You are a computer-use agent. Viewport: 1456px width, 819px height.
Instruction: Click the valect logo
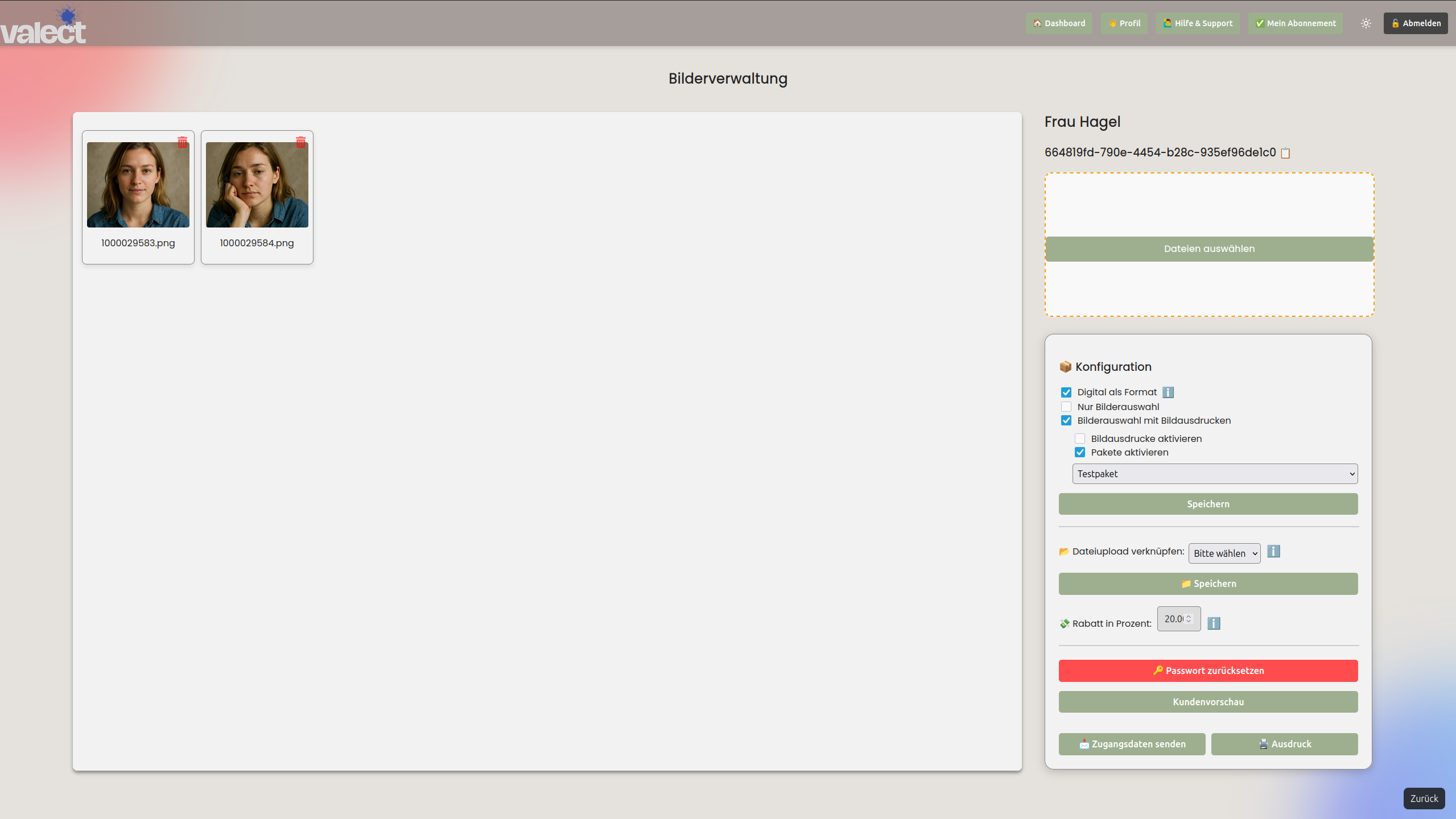pyautogui.click(x=43, y=27)
